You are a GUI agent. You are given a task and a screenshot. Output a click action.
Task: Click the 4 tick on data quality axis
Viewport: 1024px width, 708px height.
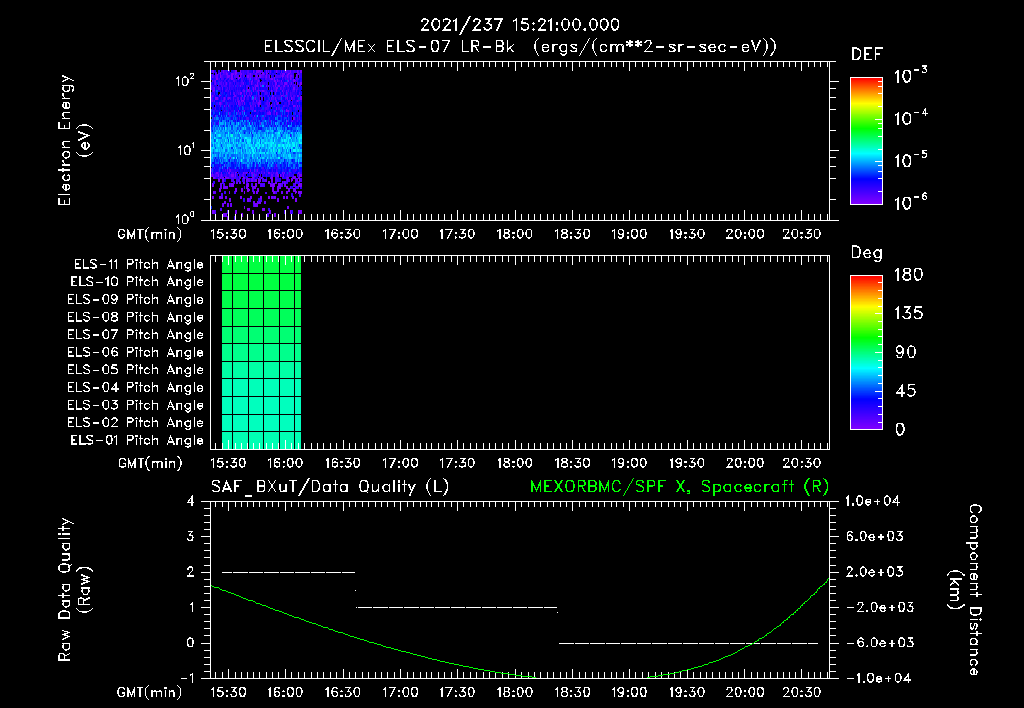[x=191, y=501]
